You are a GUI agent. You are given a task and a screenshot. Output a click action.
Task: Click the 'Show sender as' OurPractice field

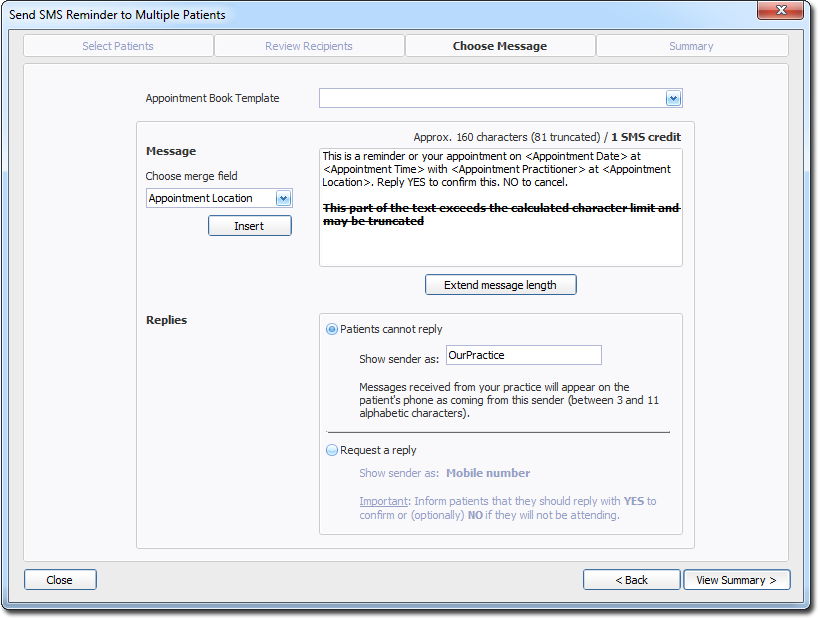click(523, 355)
